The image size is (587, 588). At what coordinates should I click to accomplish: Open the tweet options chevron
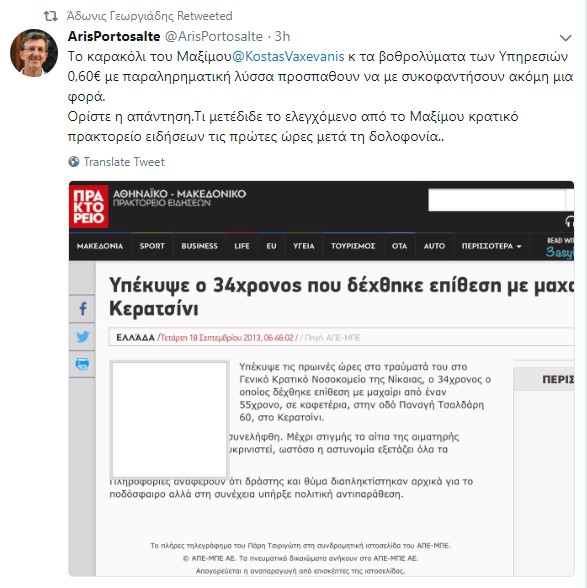pyautogui.click(x=565, y=38)
